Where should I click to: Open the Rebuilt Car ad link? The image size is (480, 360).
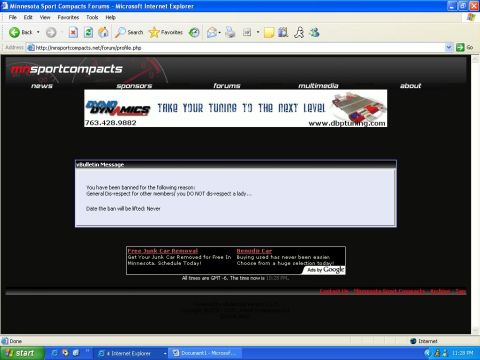pos(254,251)
